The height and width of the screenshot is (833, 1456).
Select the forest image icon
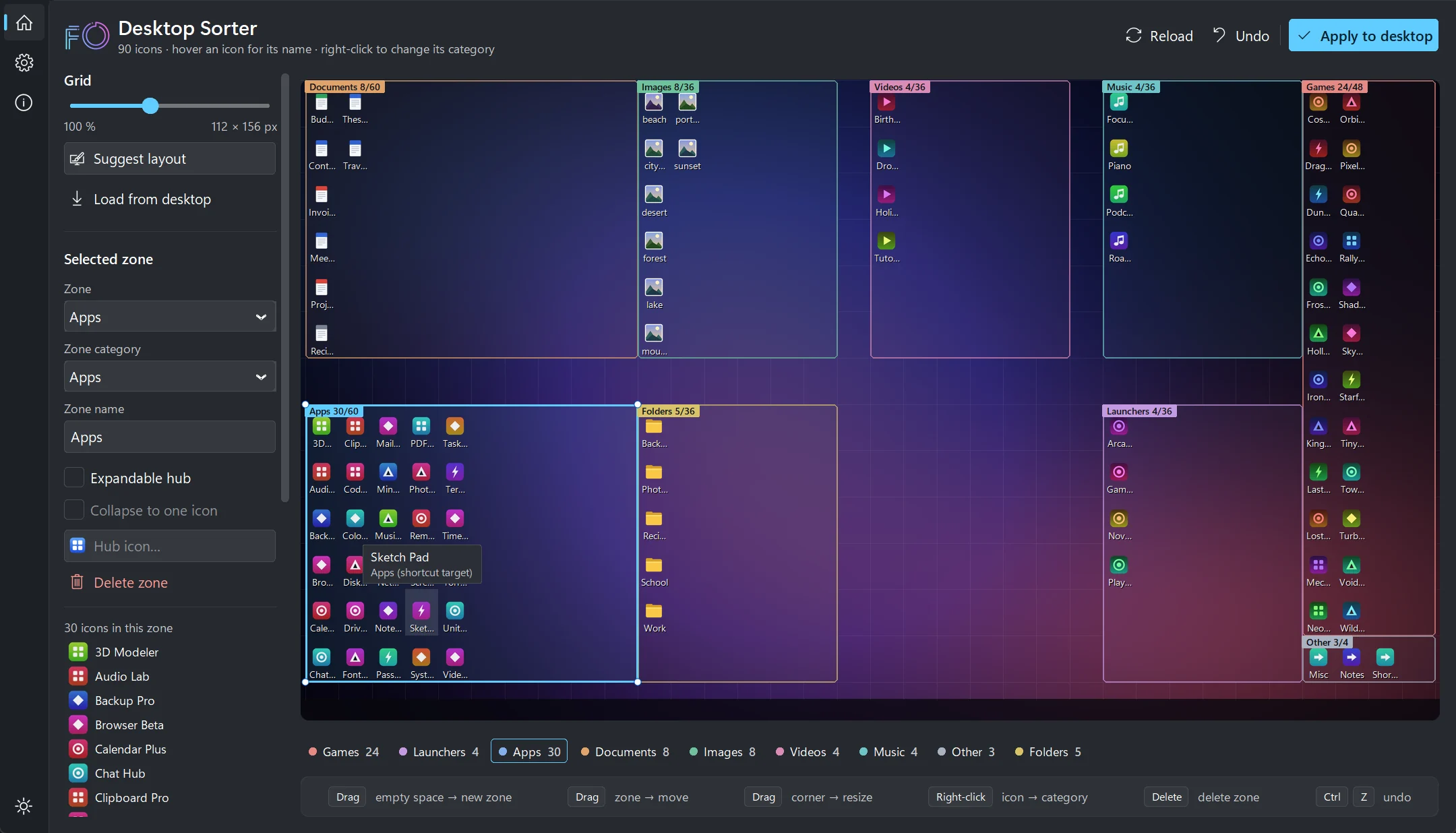(x=654, y=248)
